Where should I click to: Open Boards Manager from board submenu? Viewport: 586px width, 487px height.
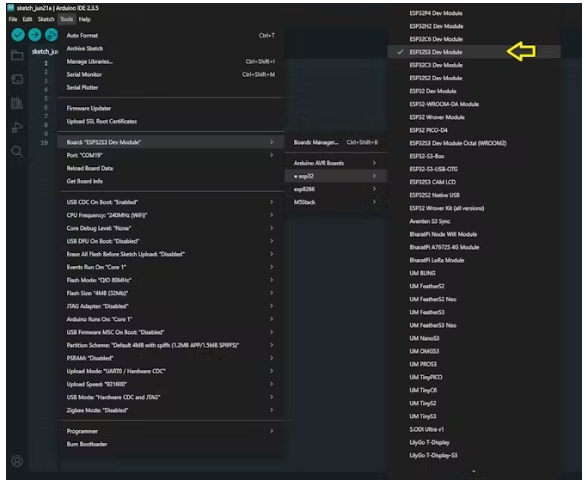[336, 142]
